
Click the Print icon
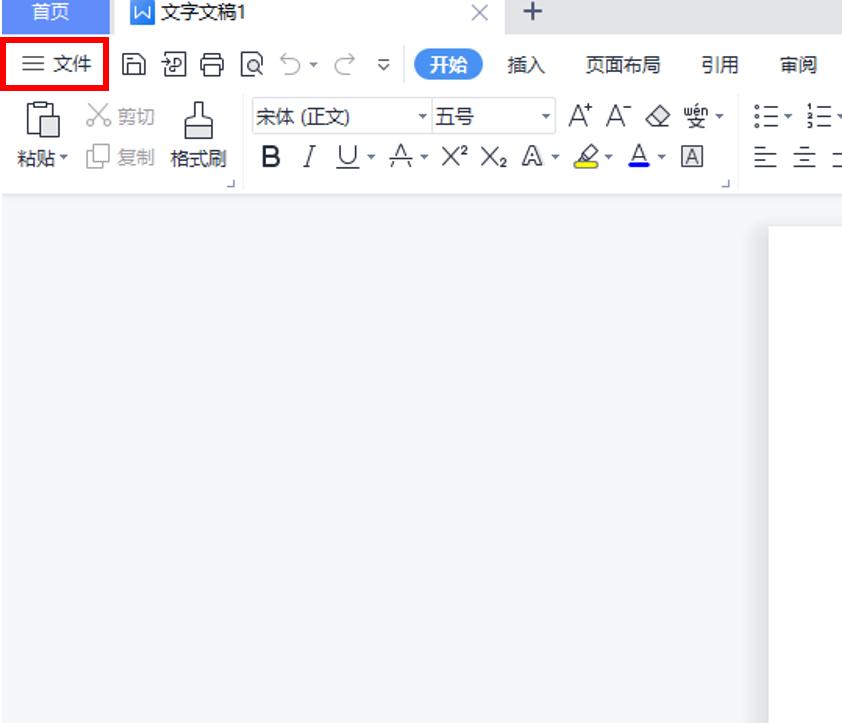[x=212, y=64]
